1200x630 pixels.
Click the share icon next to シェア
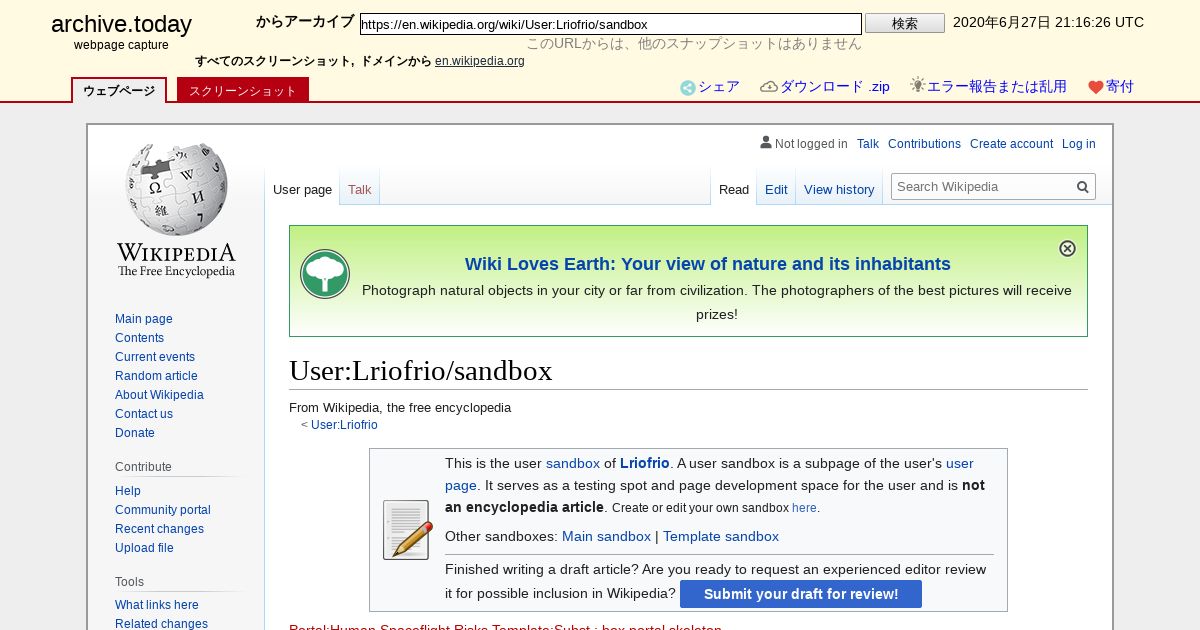point(687,88)
